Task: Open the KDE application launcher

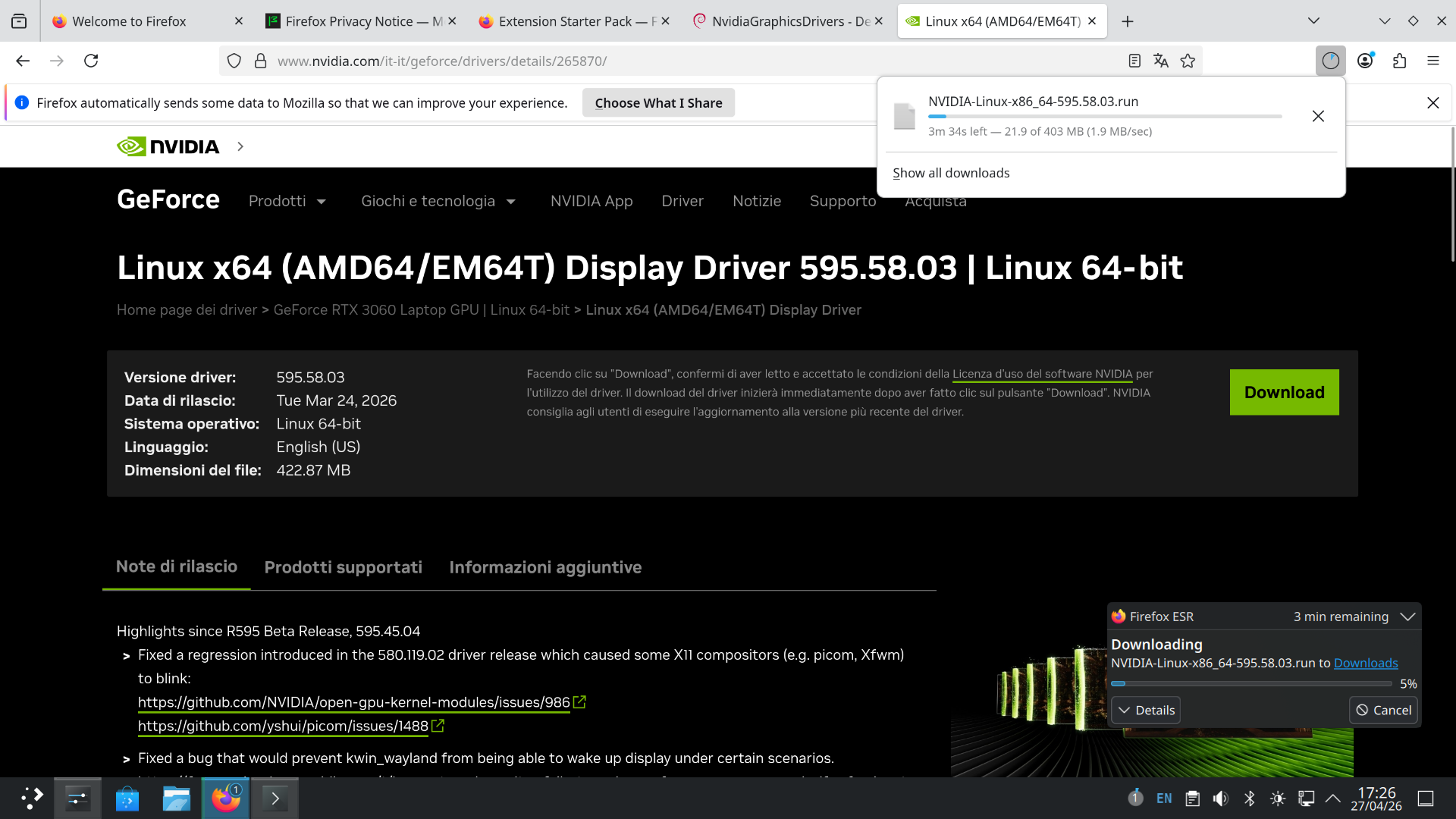Action: pos(32,798)
